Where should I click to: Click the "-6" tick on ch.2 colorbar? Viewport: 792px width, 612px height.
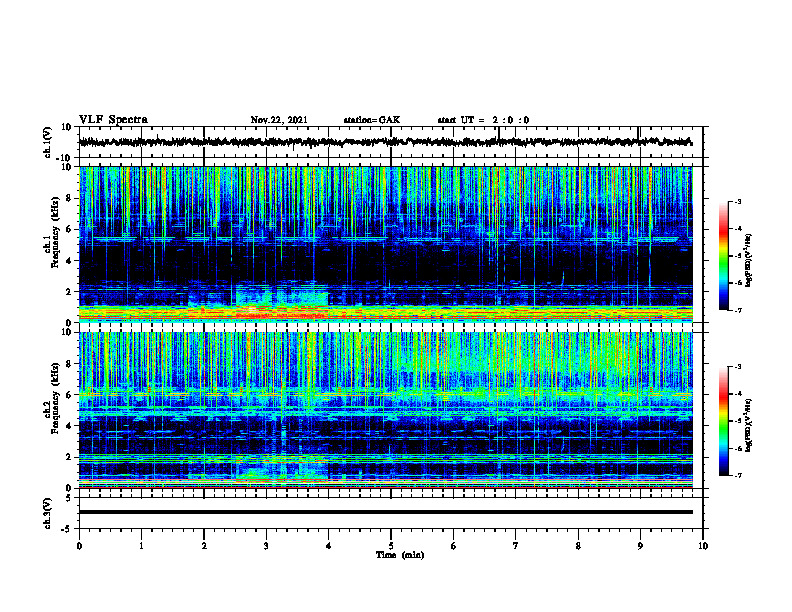[x=738, y=448]
